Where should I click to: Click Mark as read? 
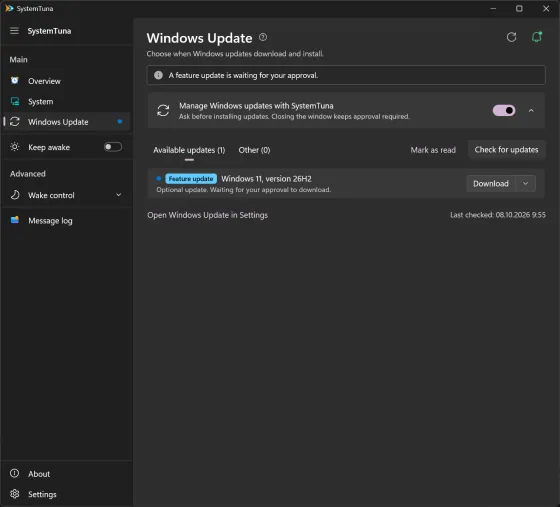(x=433, y=150)
